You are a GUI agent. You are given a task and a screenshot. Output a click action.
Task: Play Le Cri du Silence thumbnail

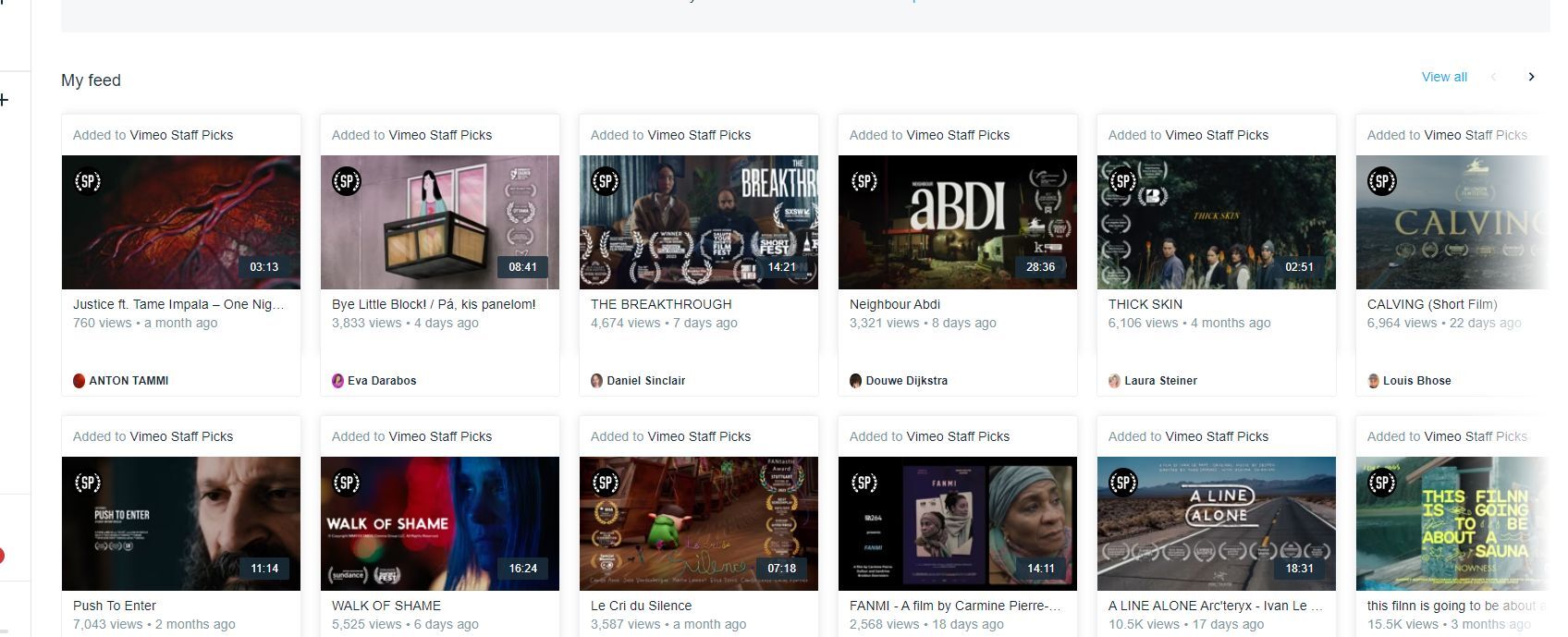coord(699,523)
